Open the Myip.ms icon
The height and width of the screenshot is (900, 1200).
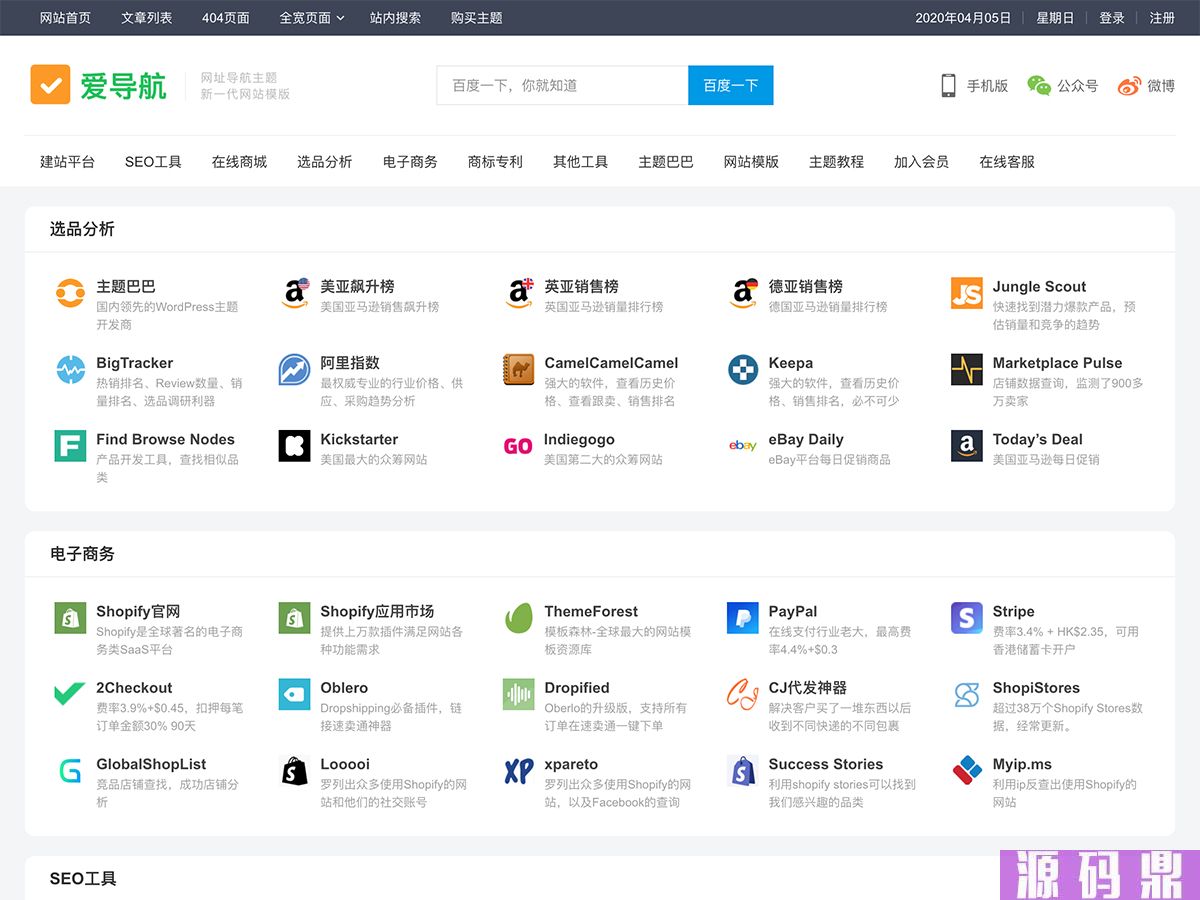(x=966, y=770)
